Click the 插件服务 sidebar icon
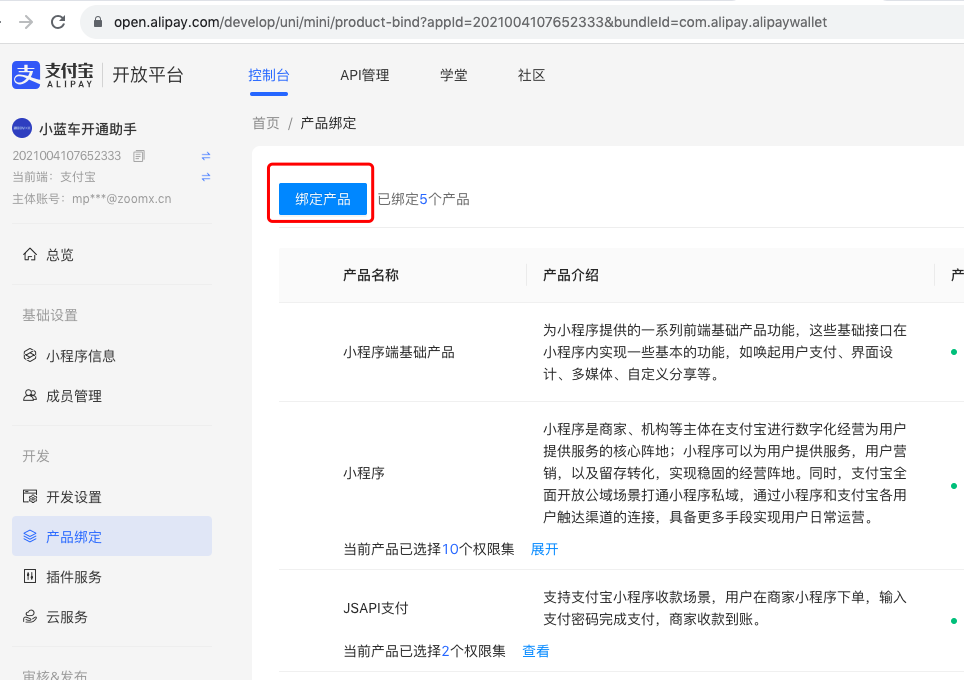 pos(30,576)
